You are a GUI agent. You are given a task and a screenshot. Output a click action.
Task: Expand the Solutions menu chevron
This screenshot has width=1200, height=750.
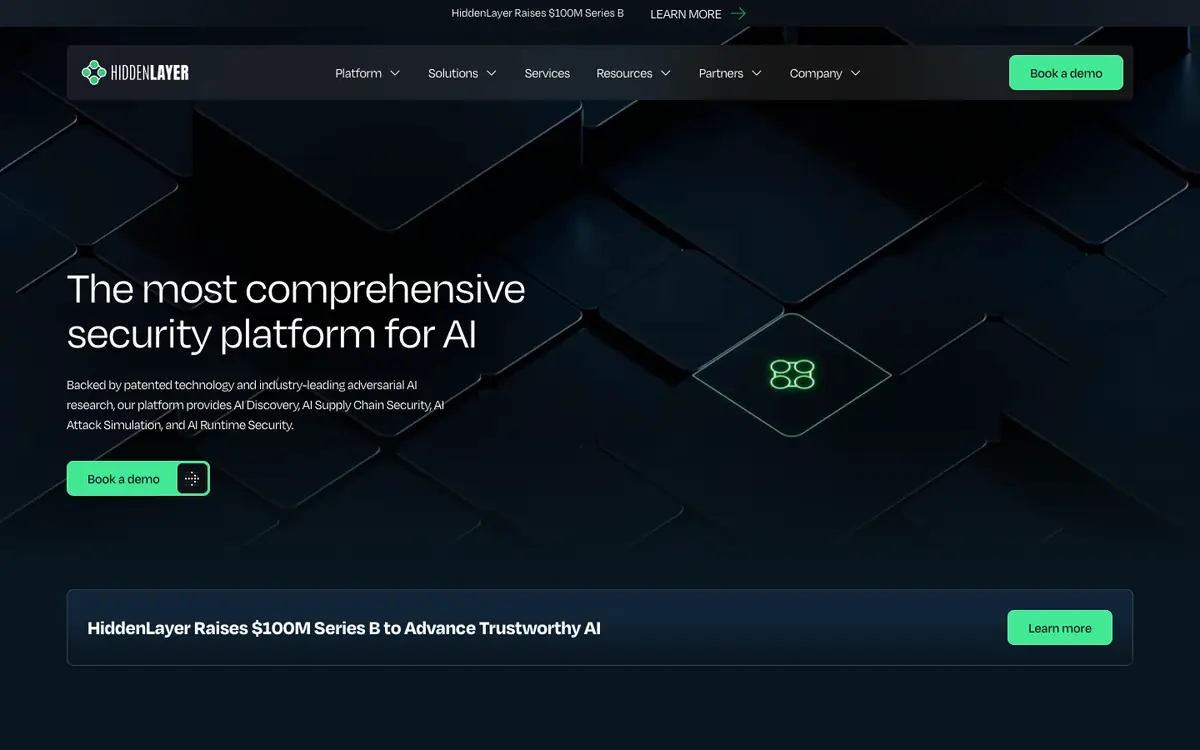click(x=491, y=73)
